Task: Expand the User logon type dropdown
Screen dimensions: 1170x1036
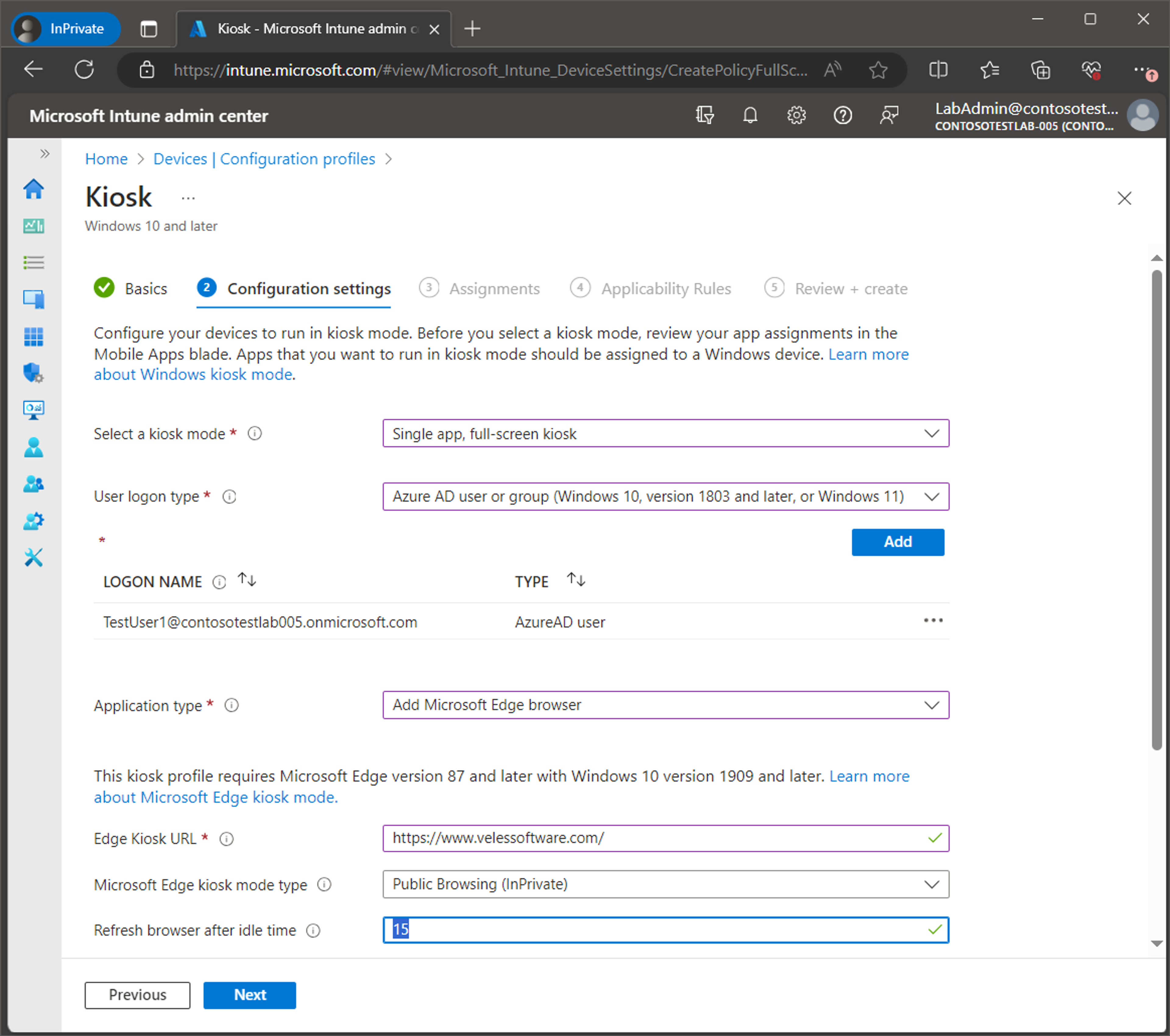Action: [666, 496]
